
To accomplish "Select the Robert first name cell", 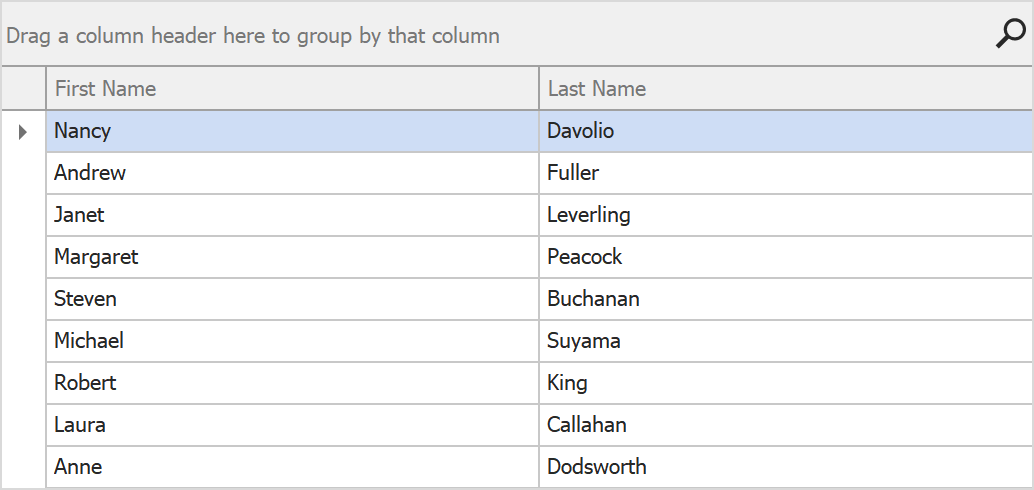I will click(x=85, y=383).
